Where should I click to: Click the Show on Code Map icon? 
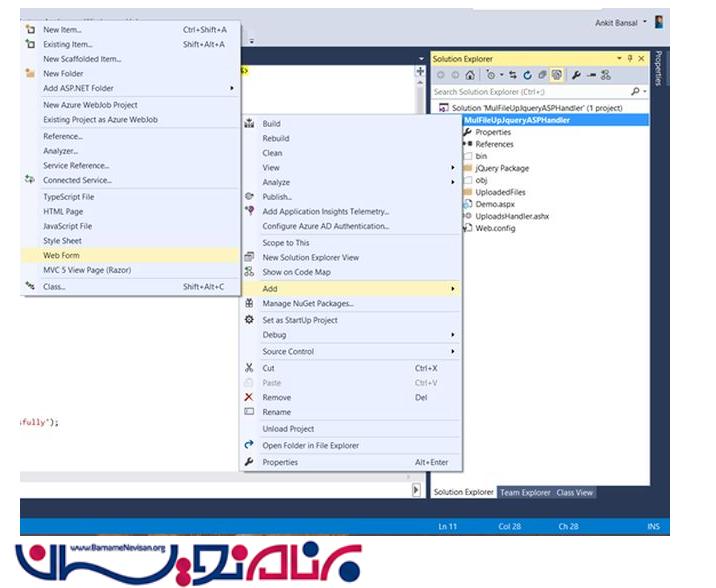tap(249, 272)
